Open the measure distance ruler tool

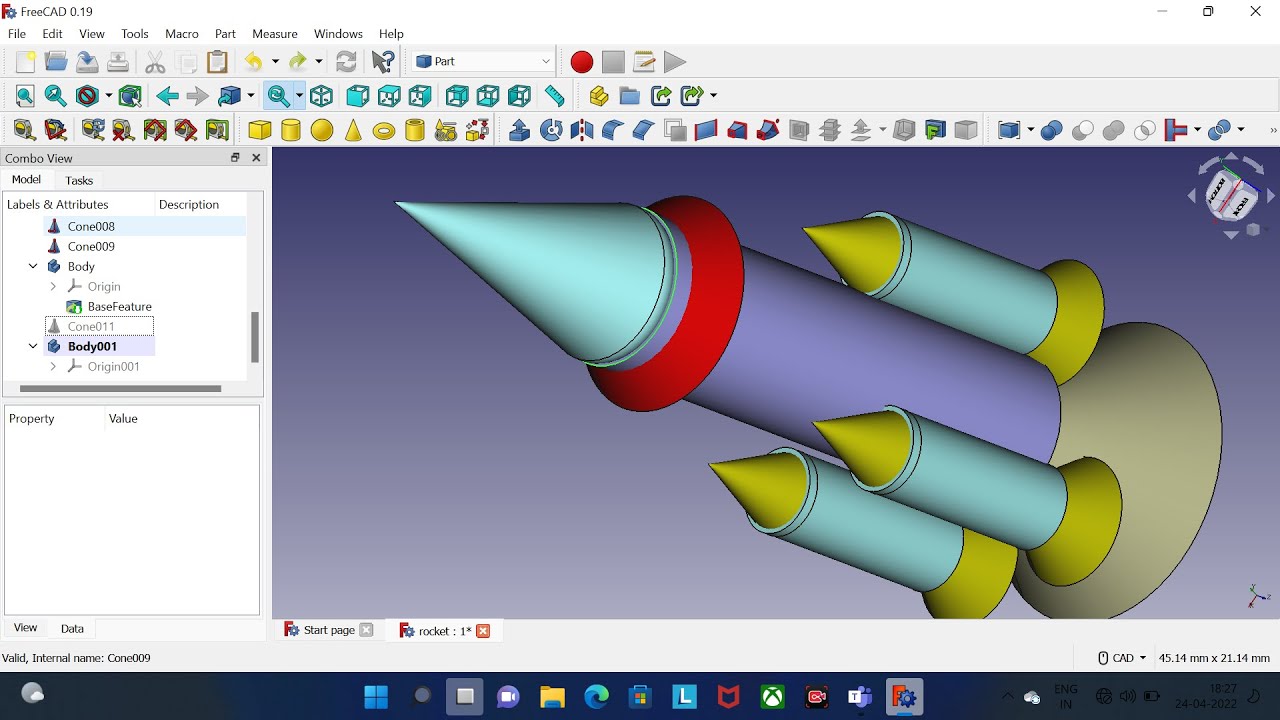tap(555, 96)
